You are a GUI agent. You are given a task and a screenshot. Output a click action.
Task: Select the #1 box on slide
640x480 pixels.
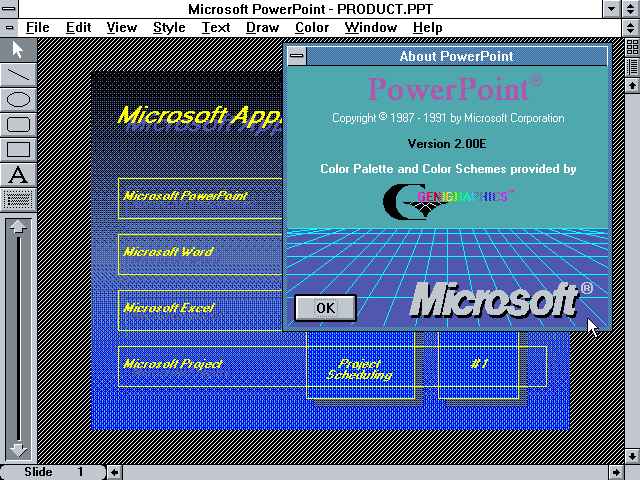[x=478, y=365]
